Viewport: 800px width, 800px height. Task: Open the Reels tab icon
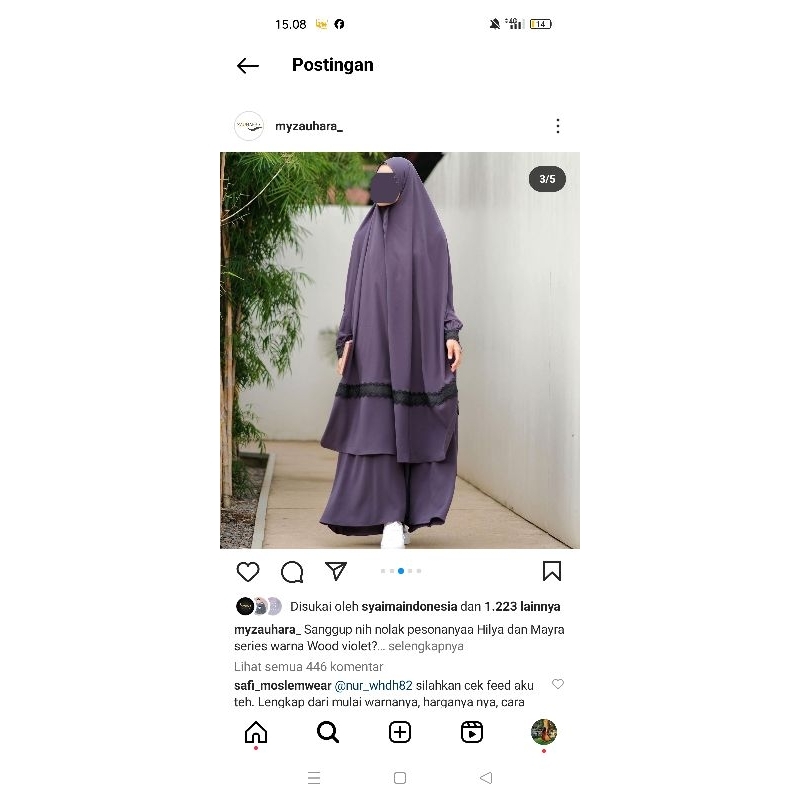pos(471,732)
